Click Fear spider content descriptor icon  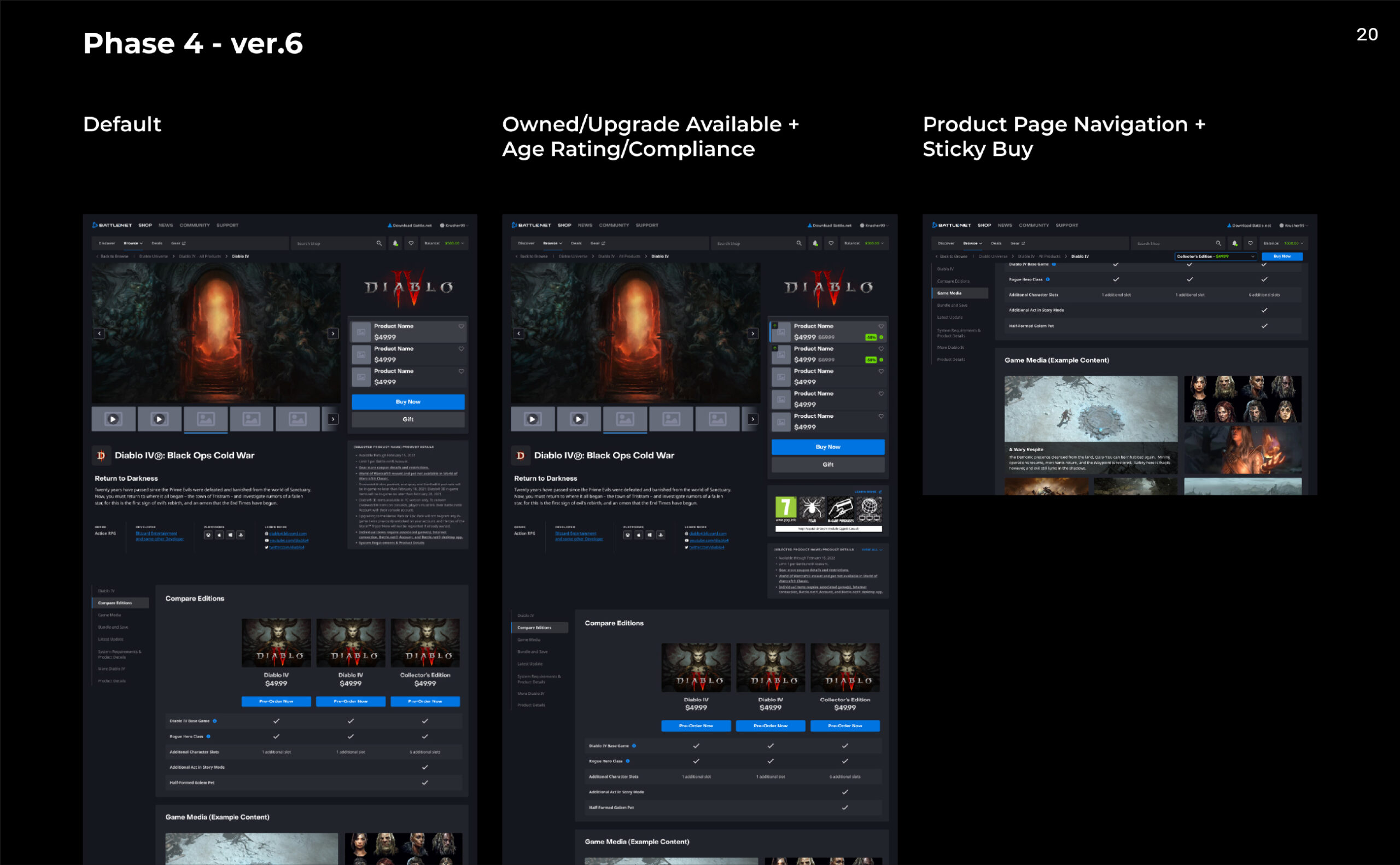(x=812, y=509)
